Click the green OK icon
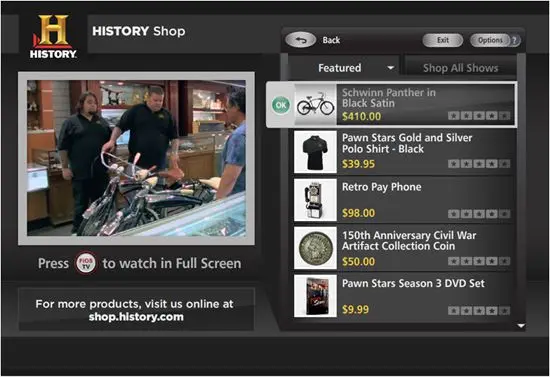Viewport: 550px width, 377px height. [281, 105]
